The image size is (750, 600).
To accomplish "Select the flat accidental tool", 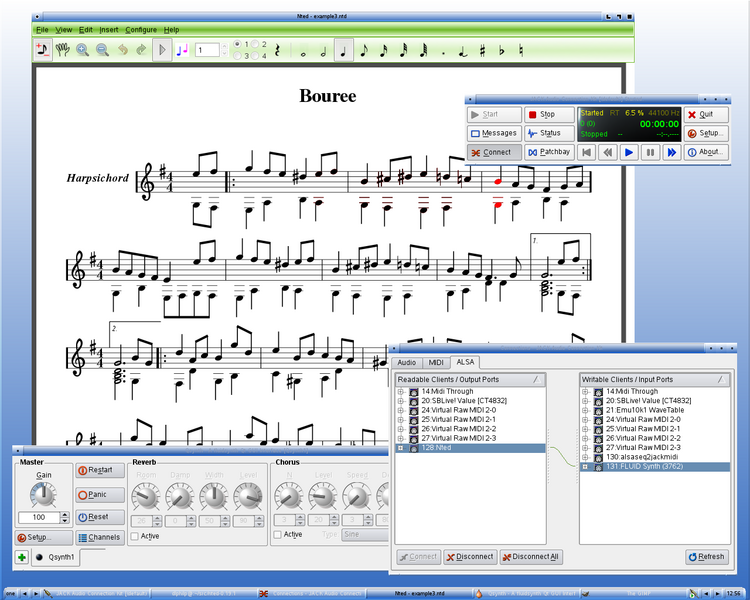I will click(x=502, y=50).
